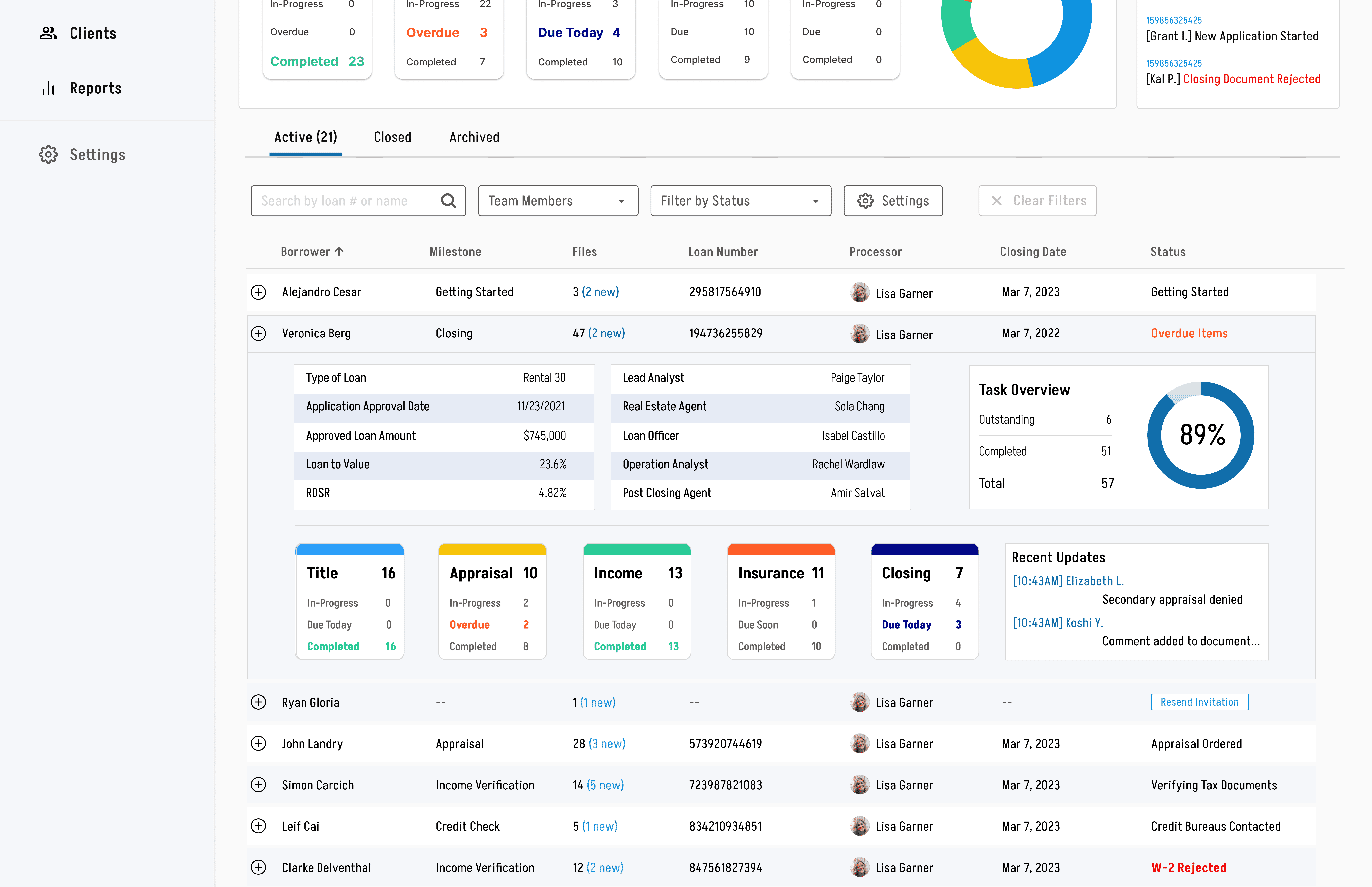Open the Insurance task card
This screenshot has height=887, width=1372.
tap(781, 601)
